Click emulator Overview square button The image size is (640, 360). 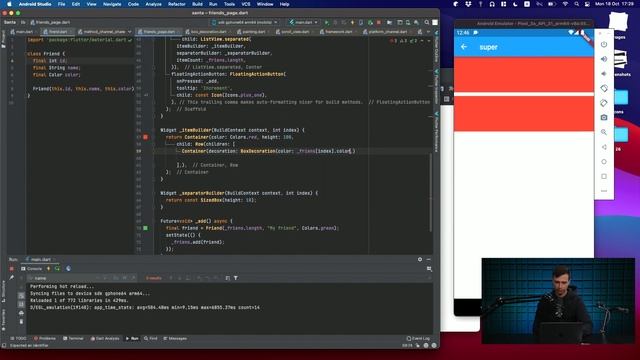pyautogui.click(x=604, y=176)
